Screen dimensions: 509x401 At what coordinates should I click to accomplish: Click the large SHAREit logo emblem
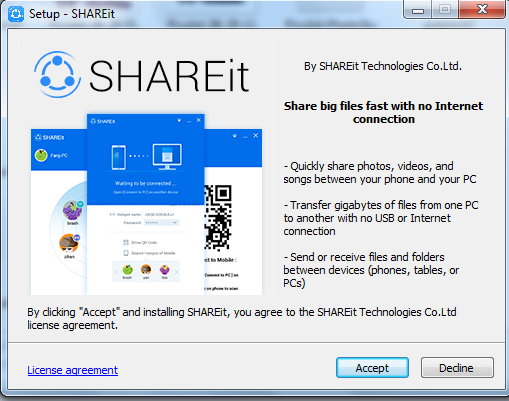tap(57, 75)
